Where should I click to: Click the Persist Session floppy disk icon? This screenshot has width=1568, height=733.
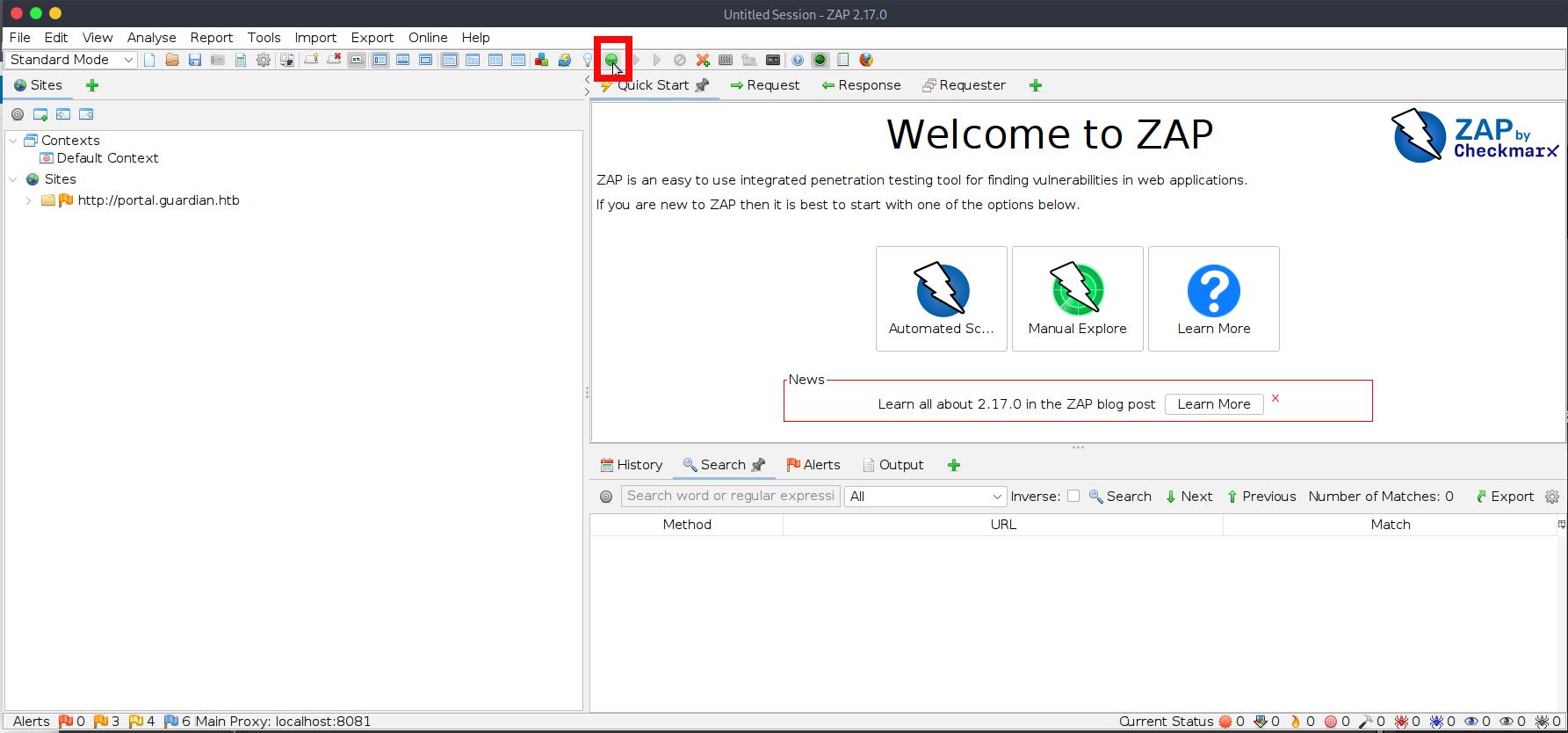pyautogui.click(x=195, y=60)
